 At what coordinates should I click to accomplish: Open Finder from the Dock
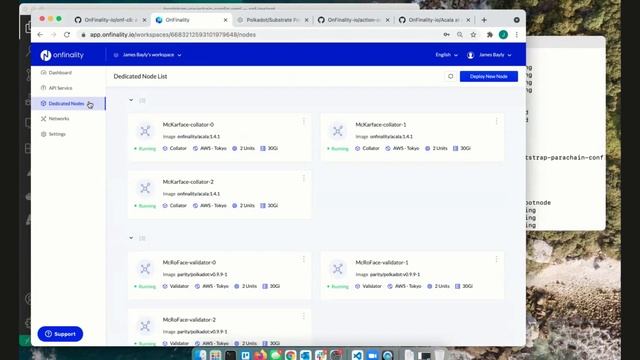click(200, 355)
